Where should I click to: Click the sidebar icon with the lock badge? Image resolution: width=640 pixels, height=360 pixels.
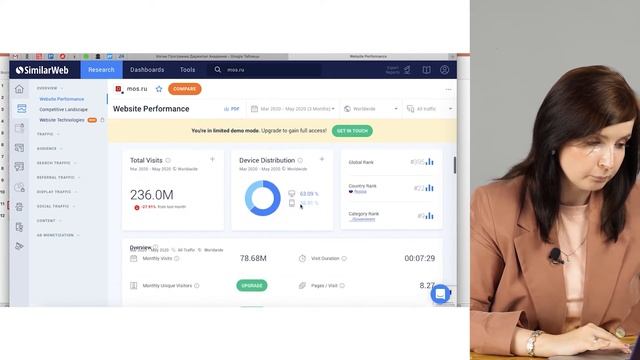20,188
